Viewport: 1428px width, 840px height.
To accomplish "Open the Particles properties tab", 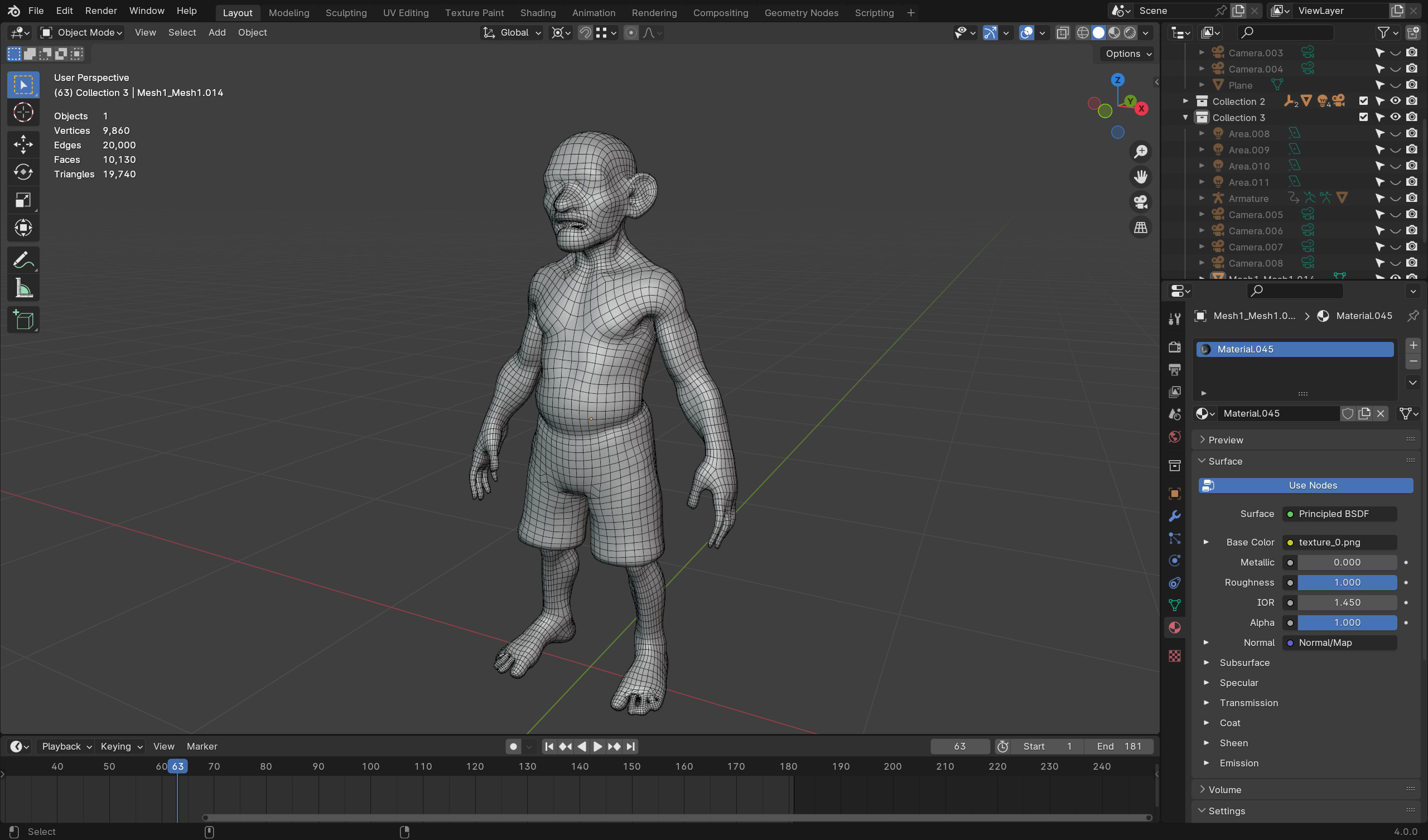I will 1175,538.
